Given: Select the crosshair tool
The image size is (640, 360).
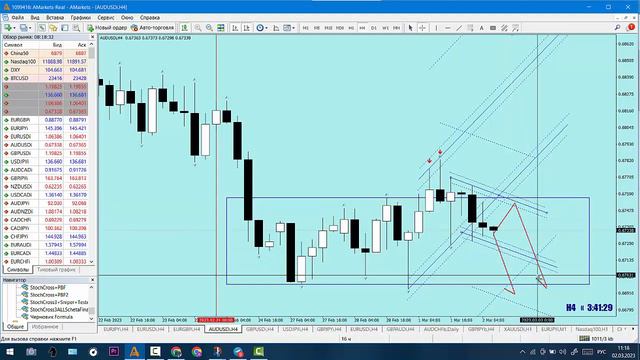Looking at the screenshot, I should click(x=422, y=28).
